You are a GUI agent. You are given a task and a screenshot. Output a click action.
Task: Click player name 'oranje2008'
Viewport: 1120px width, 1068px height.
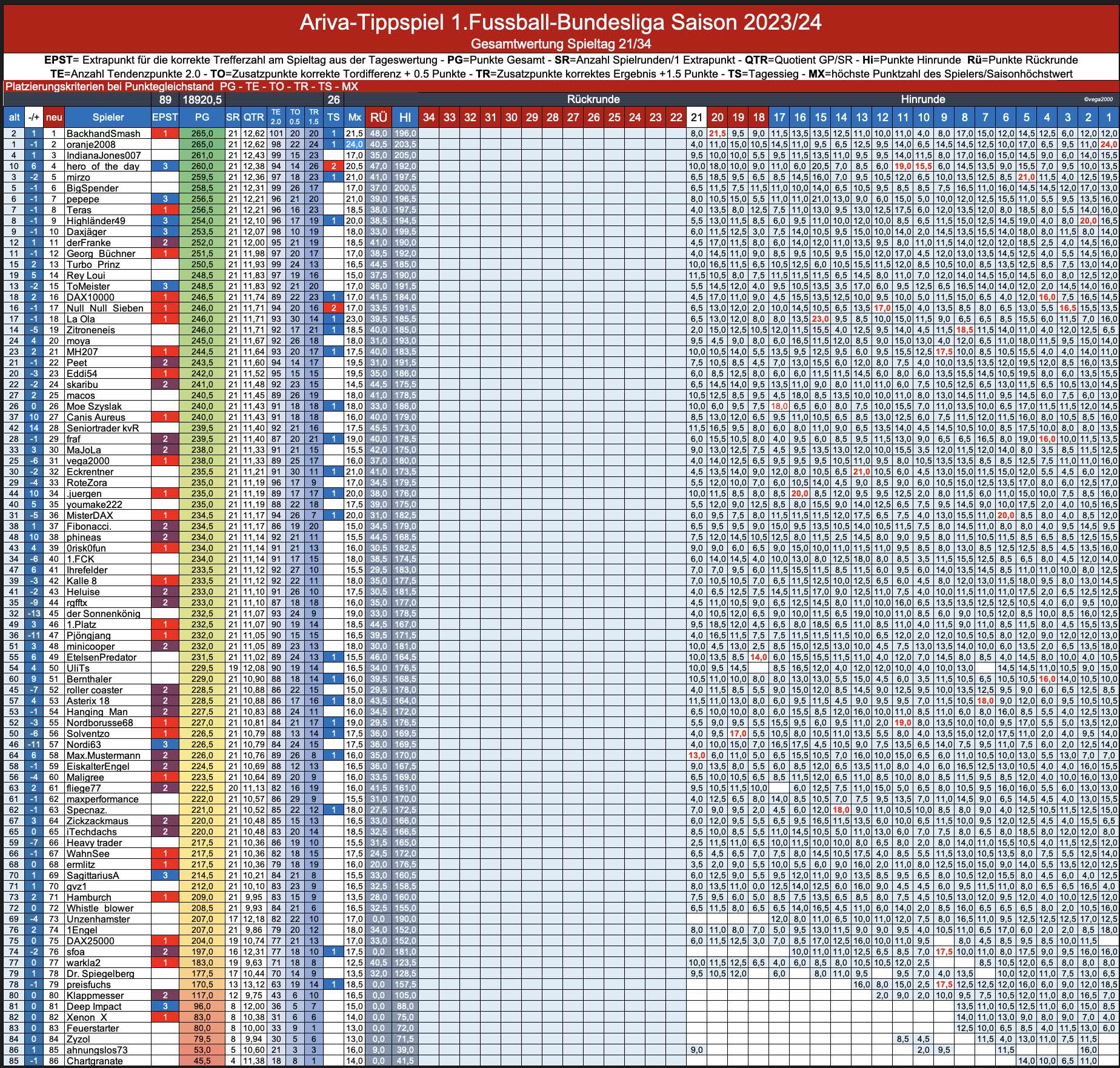pos(91,144)
